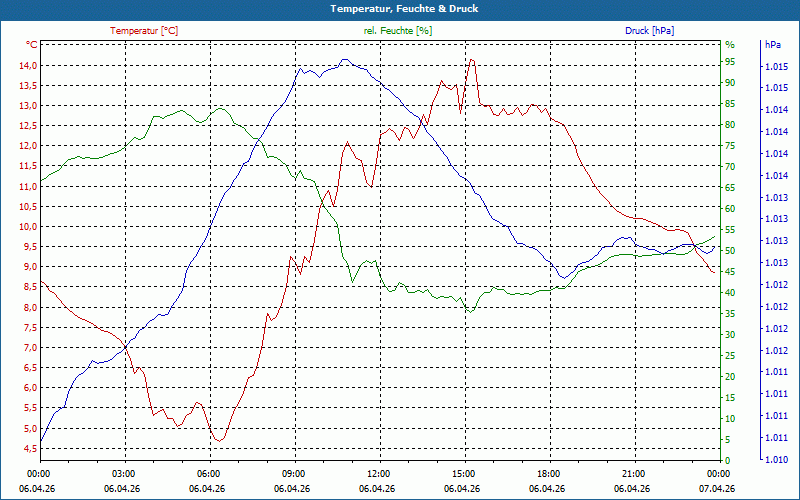
Task: Click the '8,0' temperature axis tick
Action: click(31, 307)
